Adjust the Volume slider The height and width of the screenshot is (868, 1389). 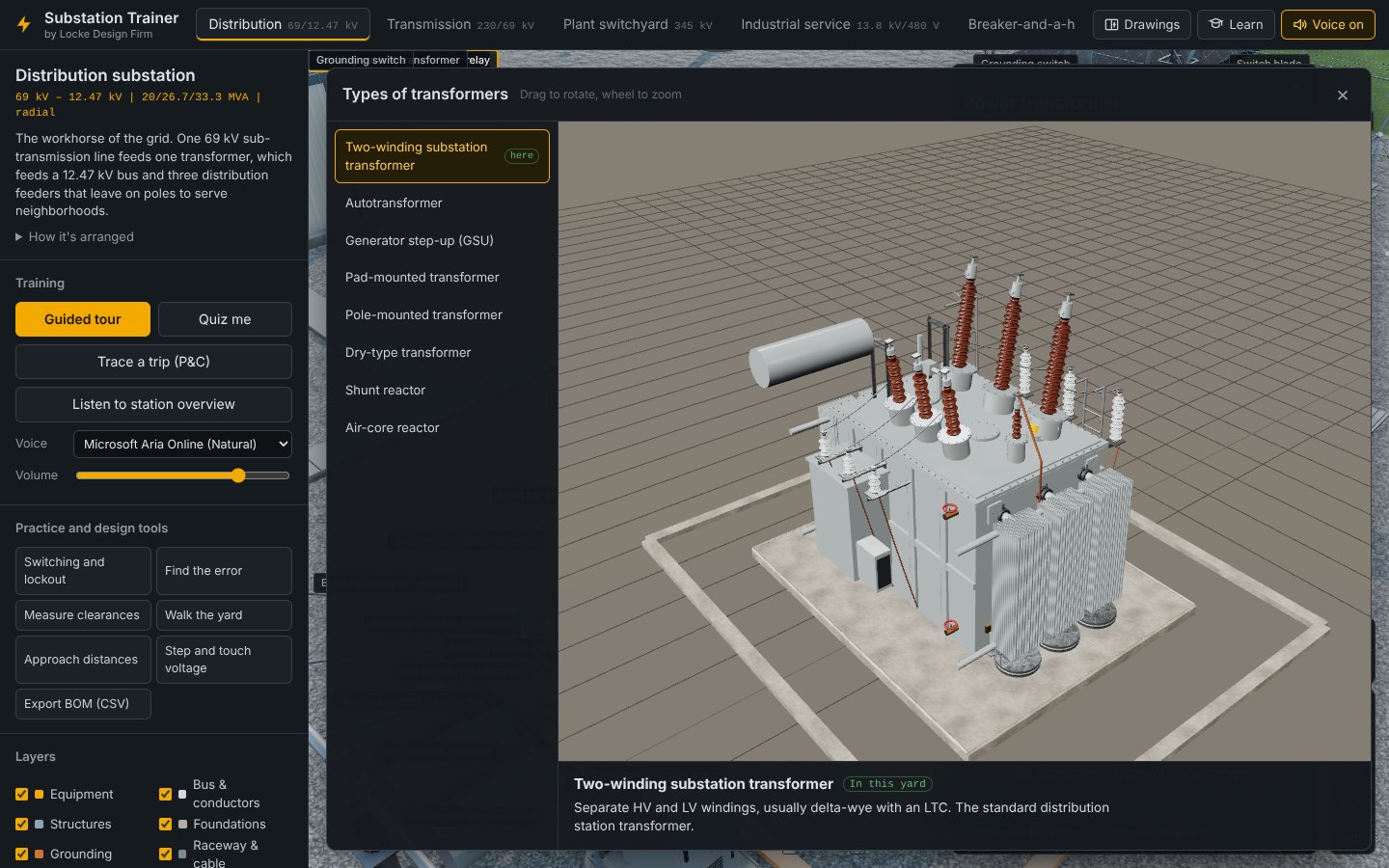[x=182, y=475]
